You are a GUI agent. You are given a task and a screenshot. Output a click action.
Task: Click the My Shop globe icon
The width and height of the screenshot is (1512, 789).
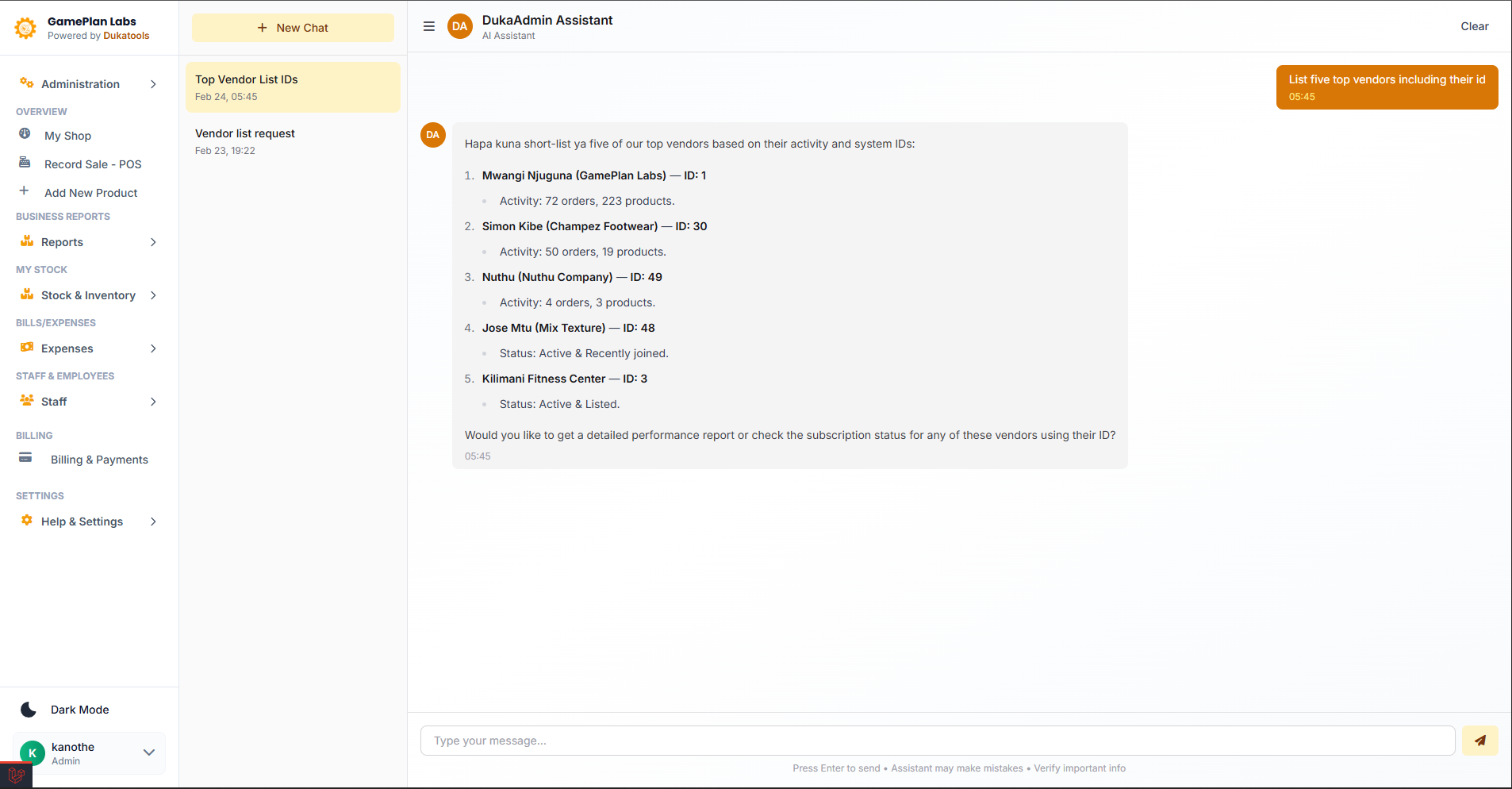tap(25, 134)
